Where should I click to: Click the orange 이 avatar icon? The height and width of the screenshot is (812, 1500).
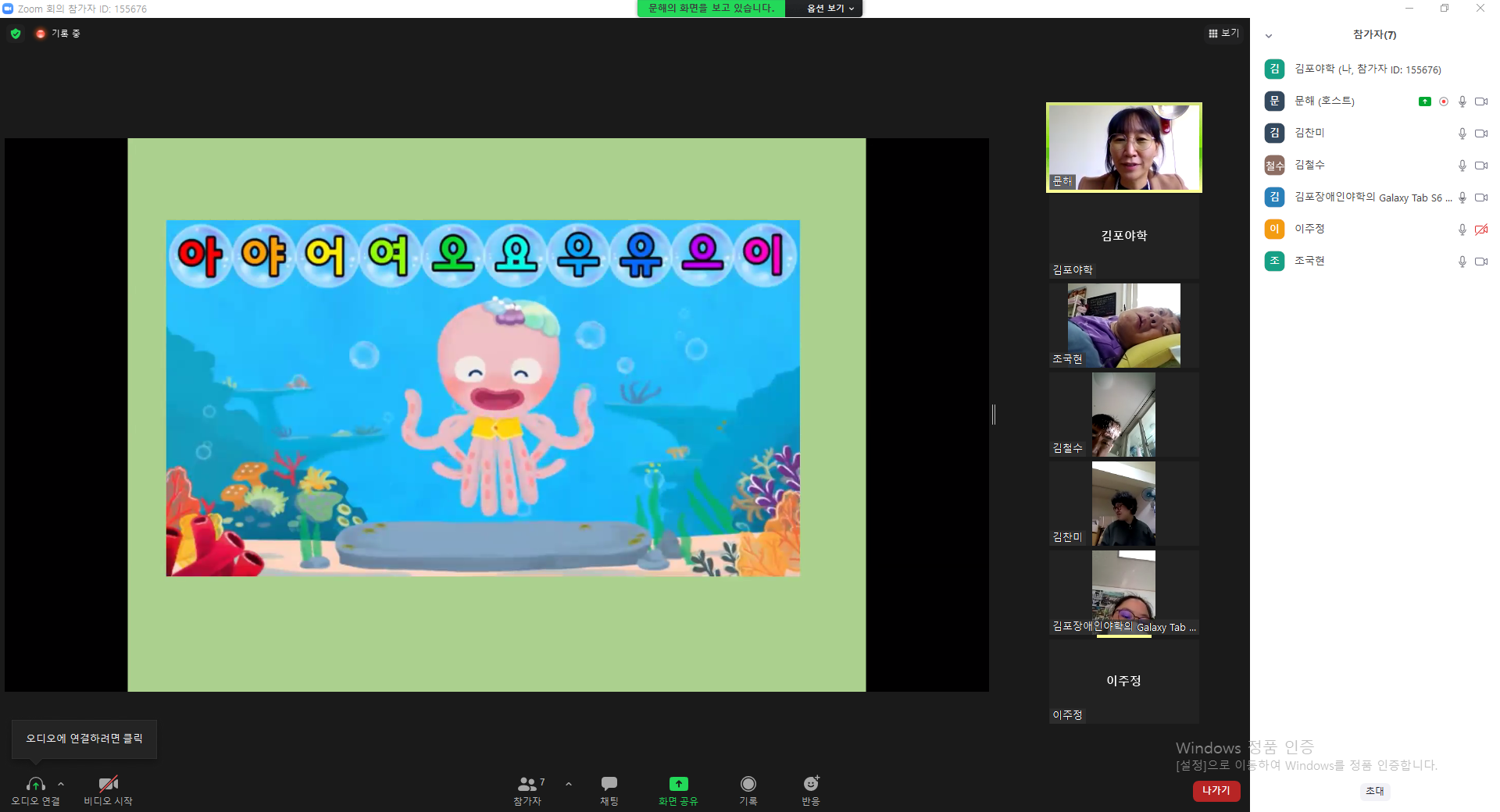point(1274,229)
